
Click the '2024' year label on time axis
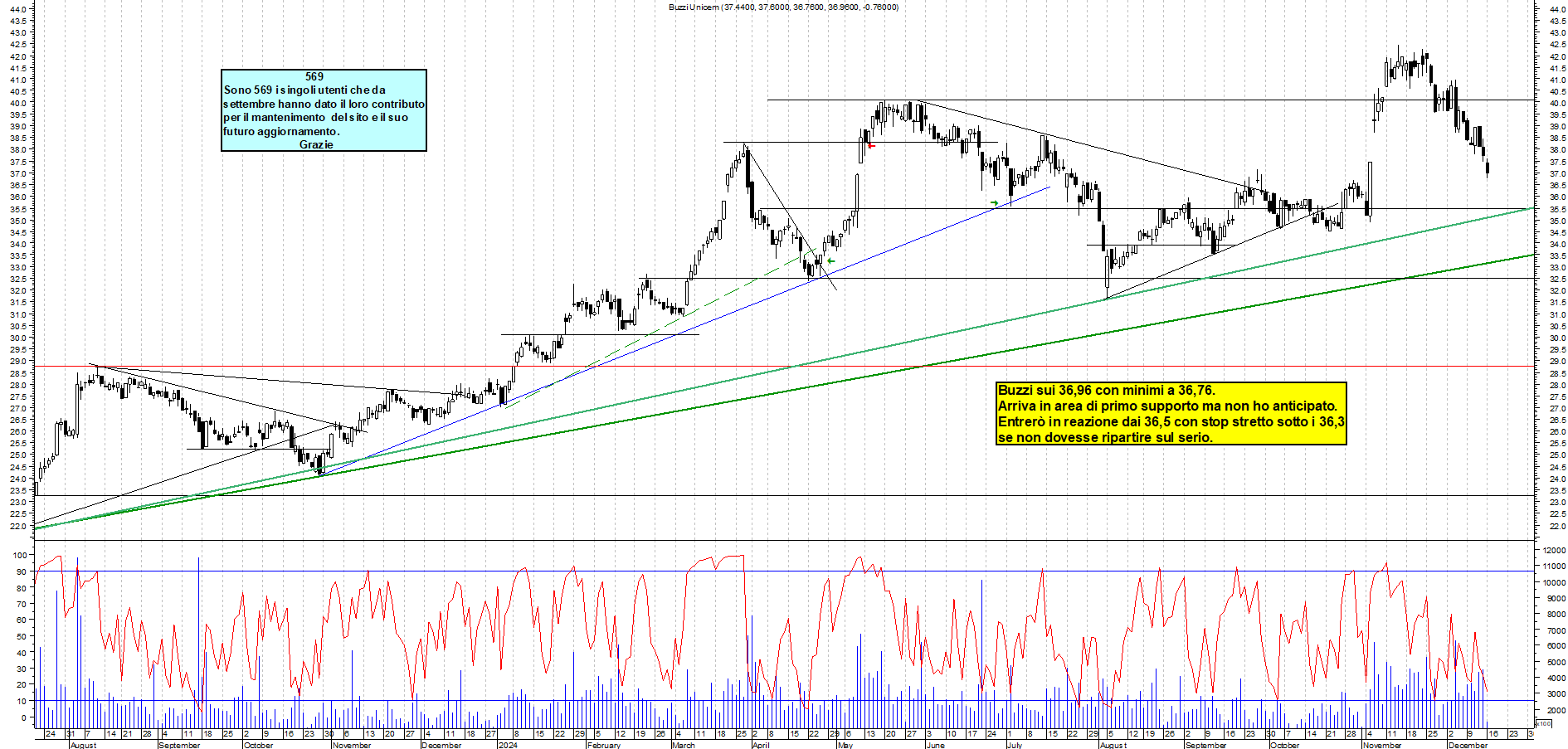(507, 745)
